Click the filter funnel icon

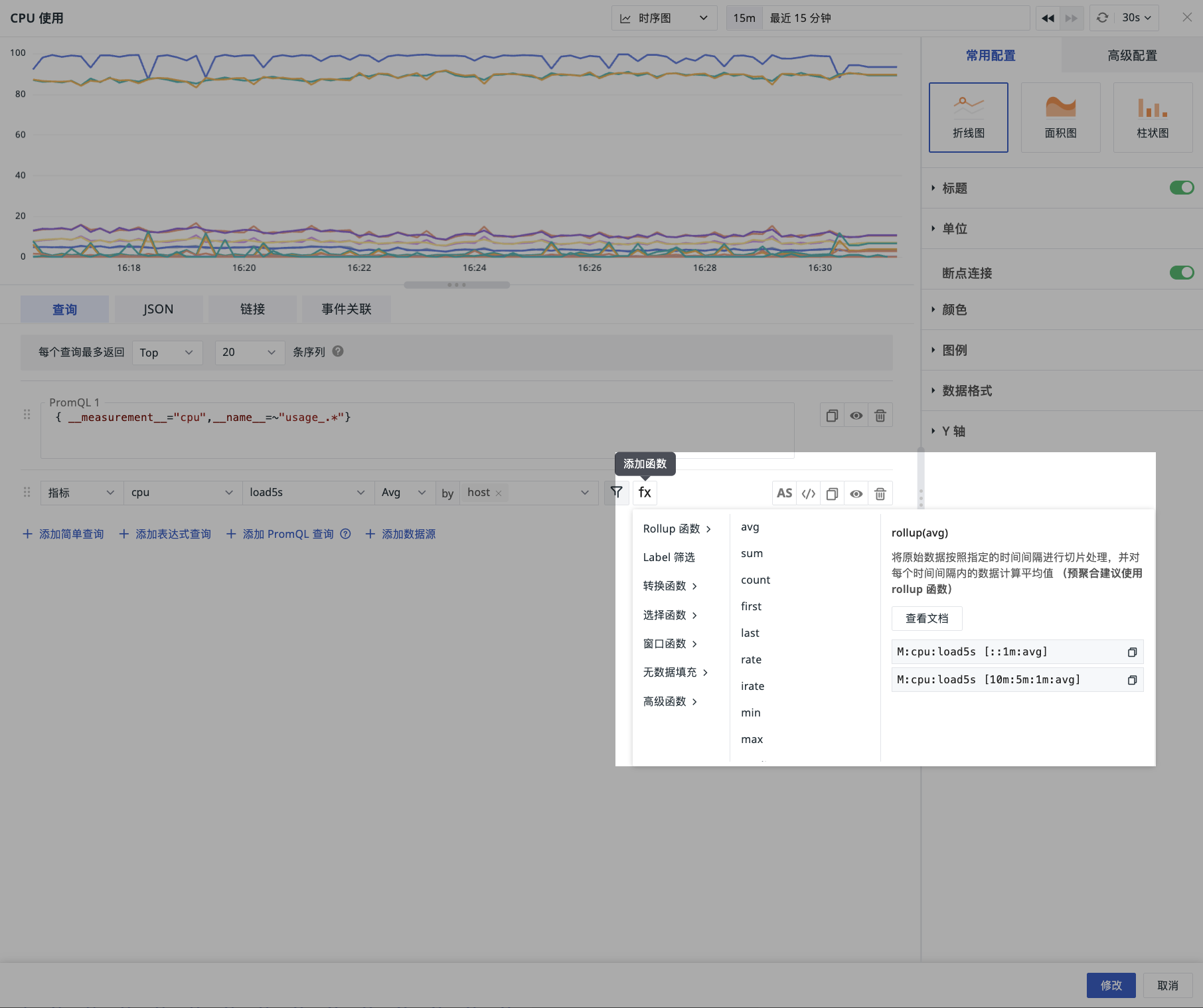(x=617, y=493)
